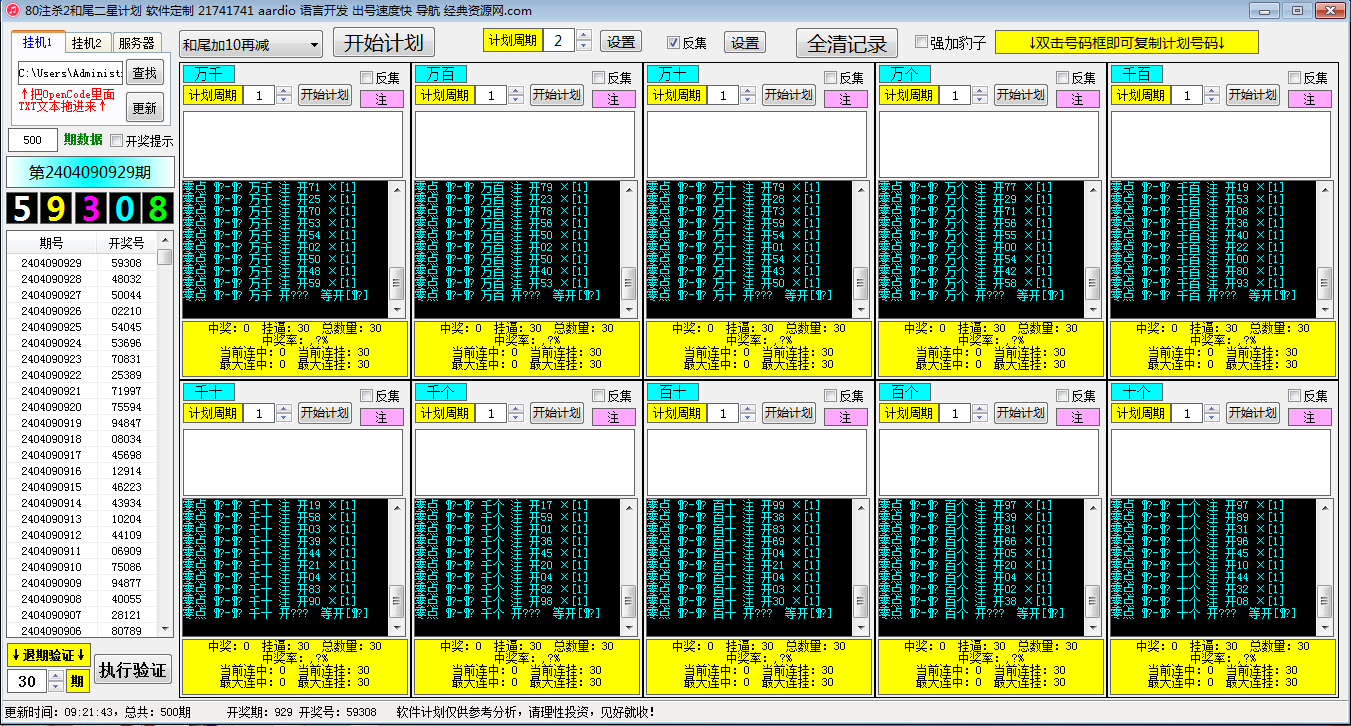Increase the top 计划周期 value 2
This screenshot has width=1351, height=726.
click(x=584, y=36)
